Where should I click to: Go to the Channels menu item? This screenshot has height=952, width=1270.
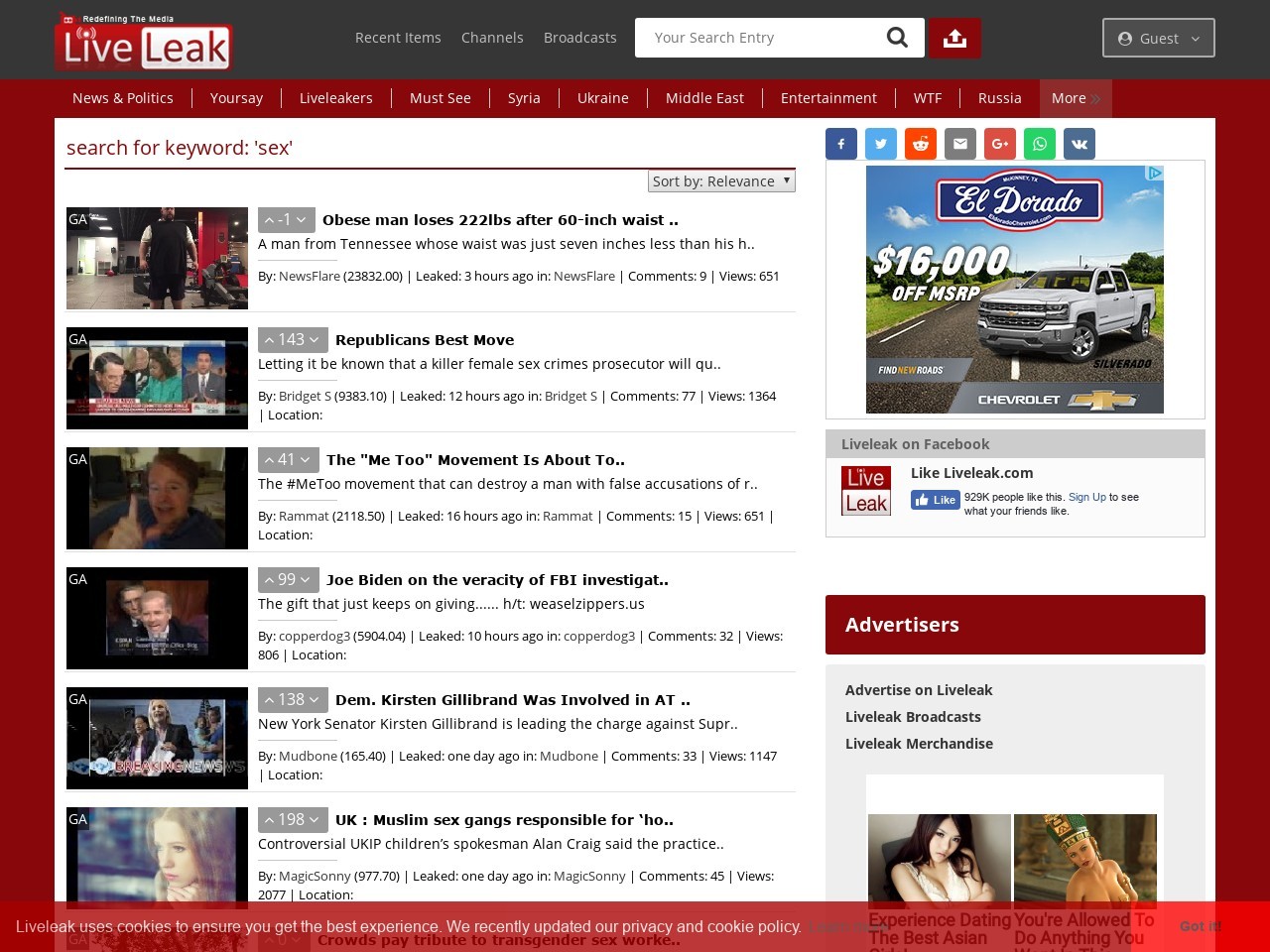click(x=492, y=38)
